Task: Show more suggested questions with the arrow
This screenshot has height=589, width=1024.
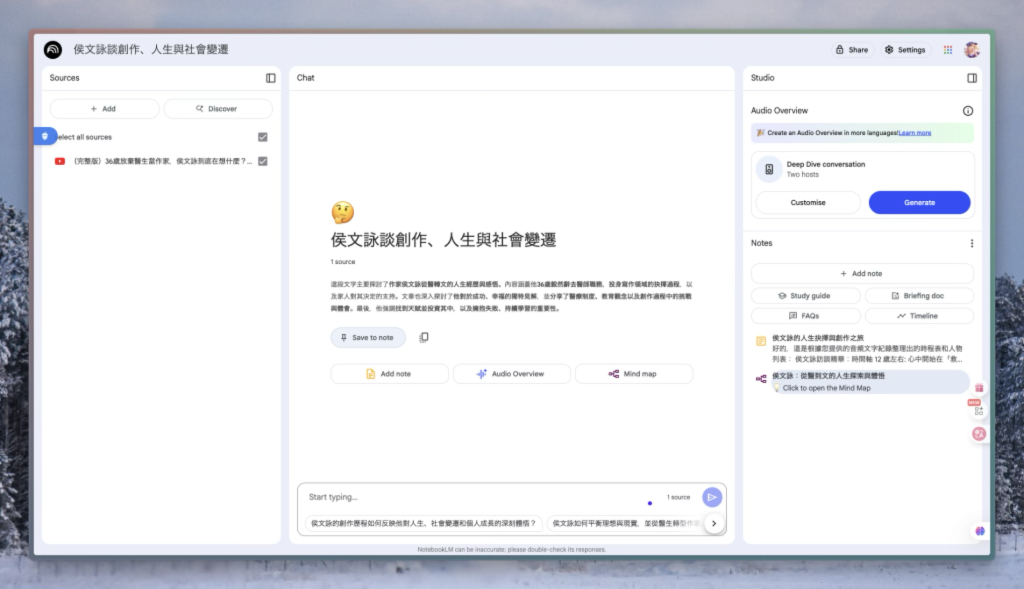Action: coord(714,523)
